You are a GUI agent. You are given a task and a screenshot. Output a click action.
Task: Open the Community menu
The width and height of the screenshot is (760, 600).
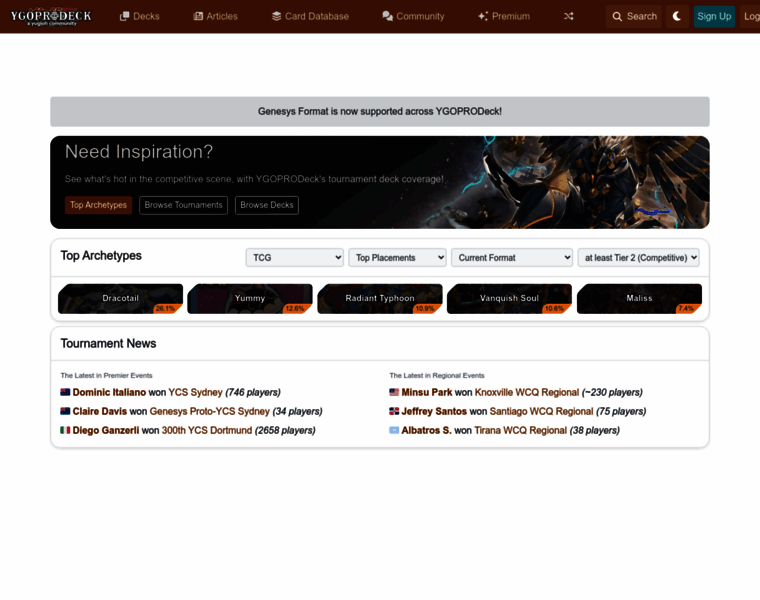(x=413, y=16)
